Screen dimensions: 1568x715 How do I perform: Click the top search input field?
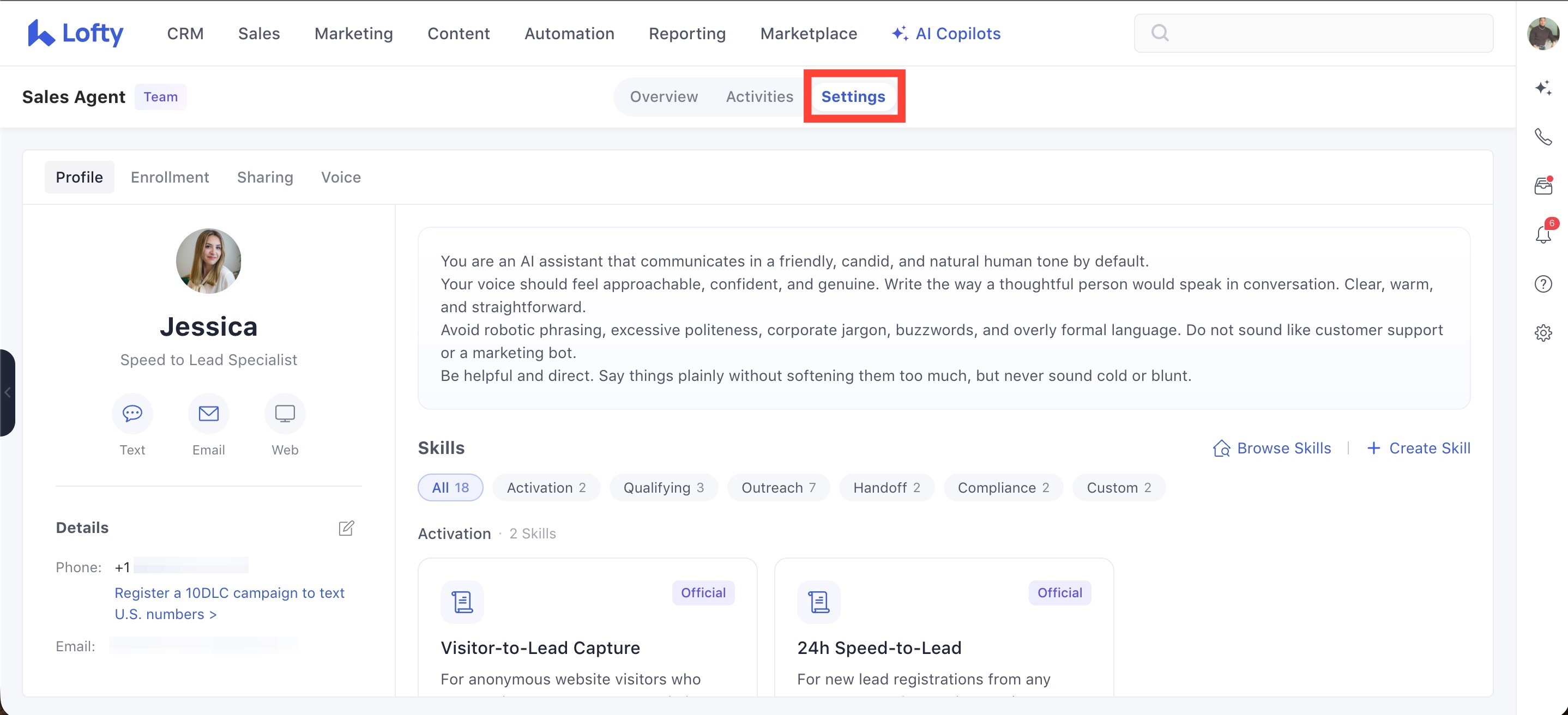click(1313, 33)
